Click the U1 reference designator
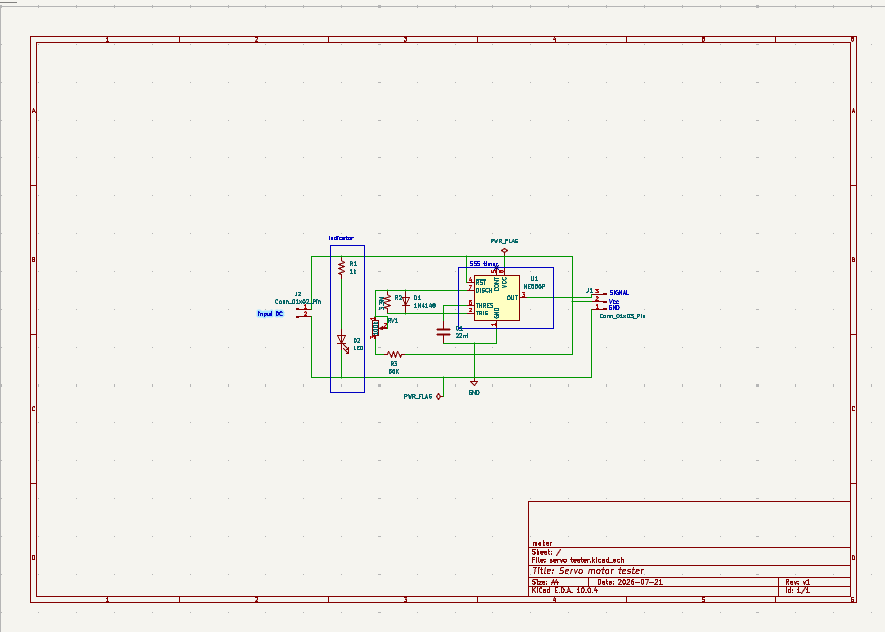This screenshot has width=885, height=632. 534,279
